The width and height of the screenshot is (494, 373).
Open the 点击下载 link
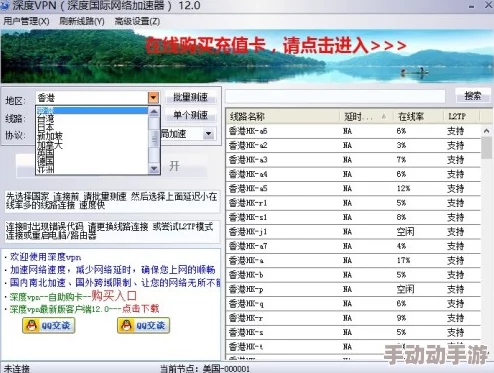140,309
